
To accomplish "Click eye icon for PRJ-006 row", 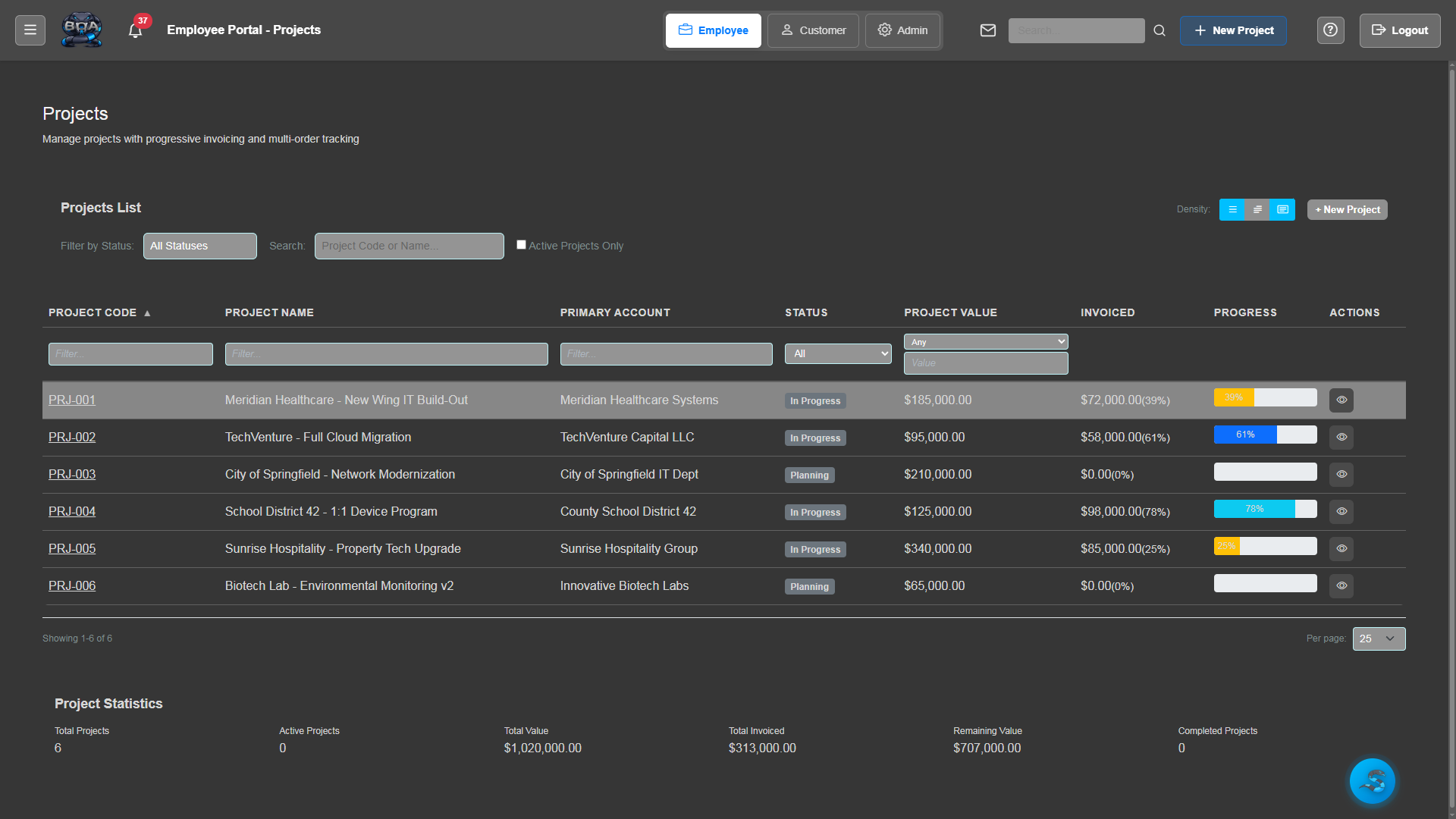I will pos(1341,586).
